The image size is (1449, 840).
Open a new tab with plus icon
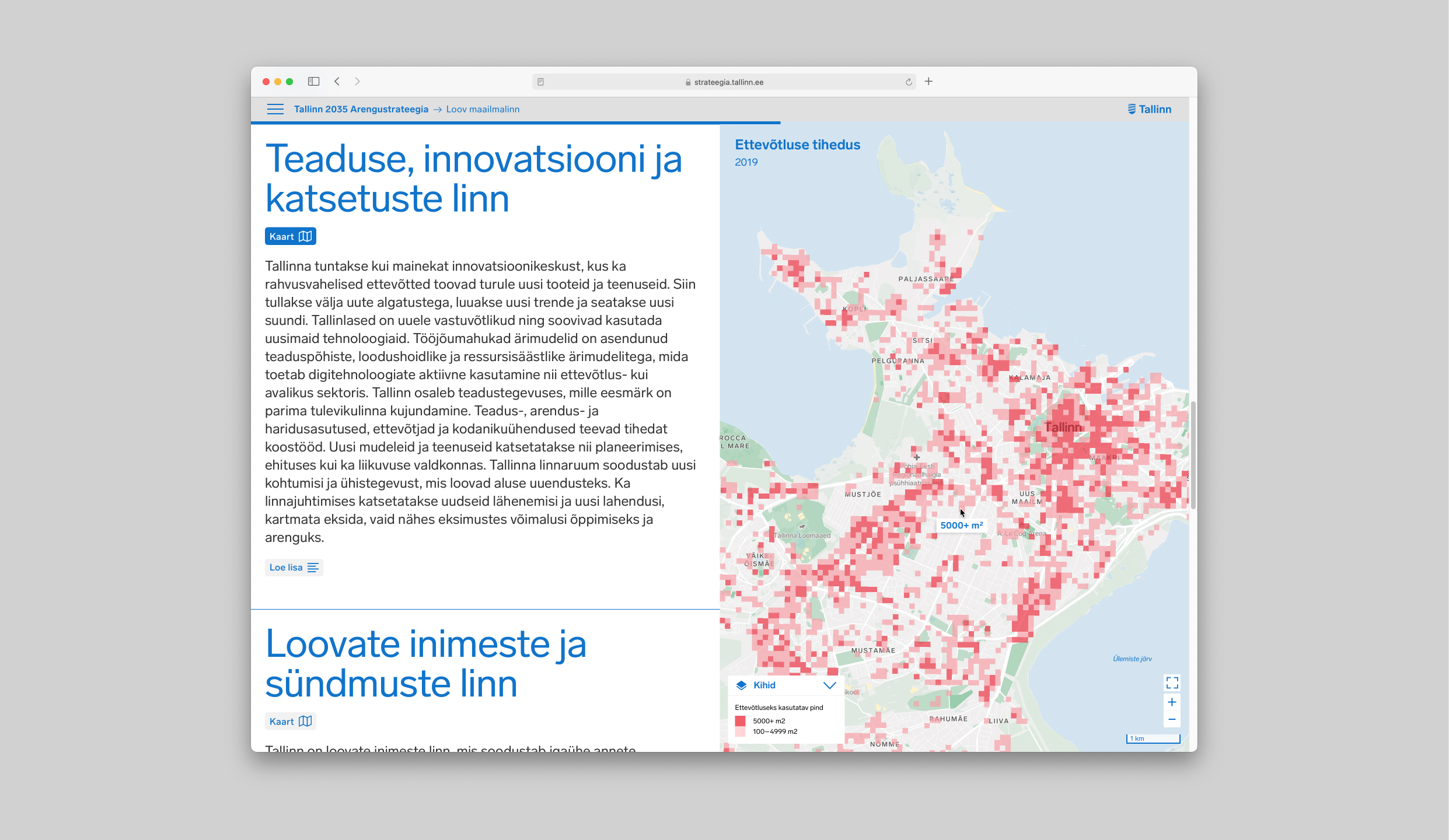pos(928,82)
